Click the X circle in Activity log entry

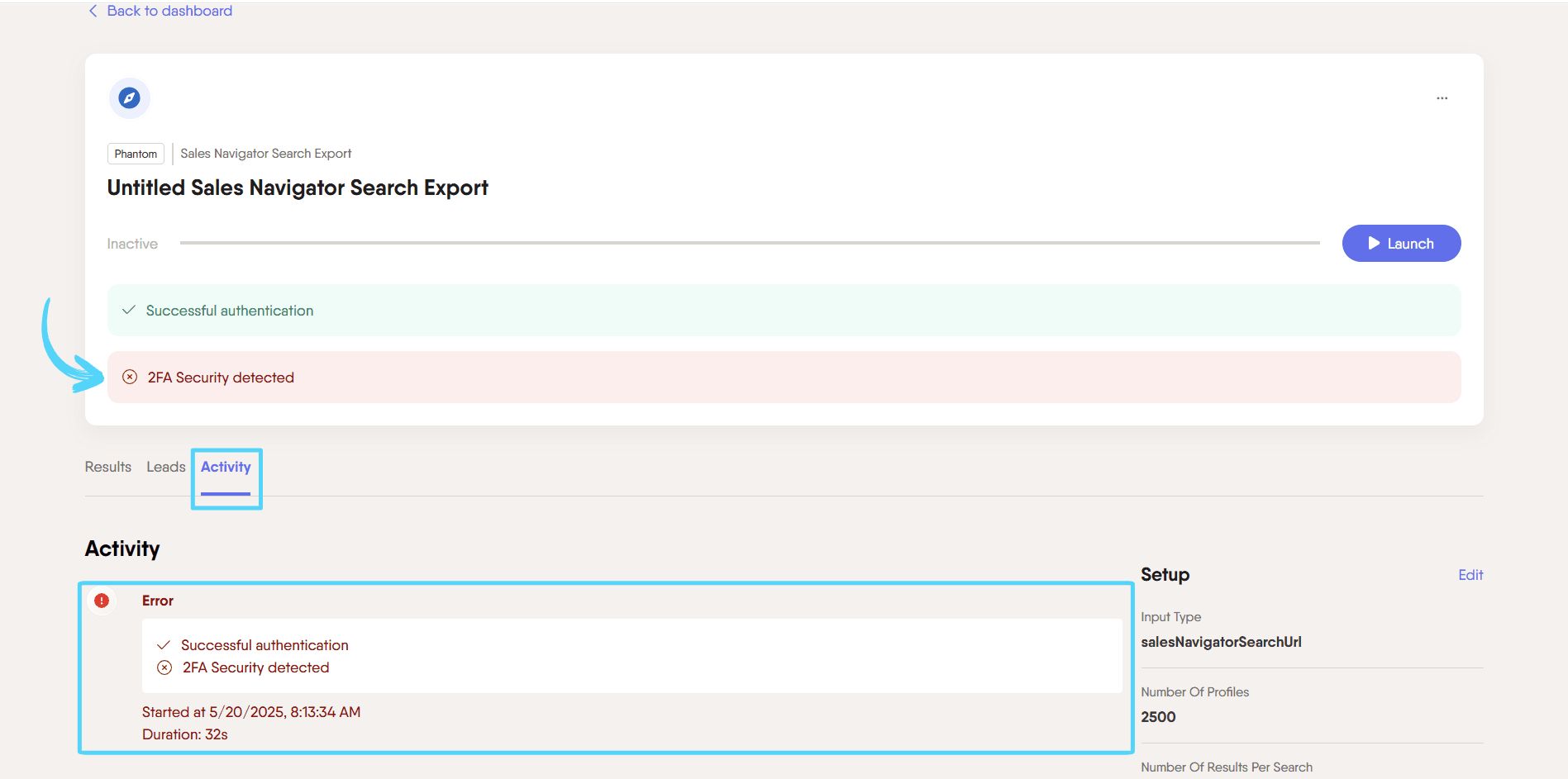[x=164, y=667]
